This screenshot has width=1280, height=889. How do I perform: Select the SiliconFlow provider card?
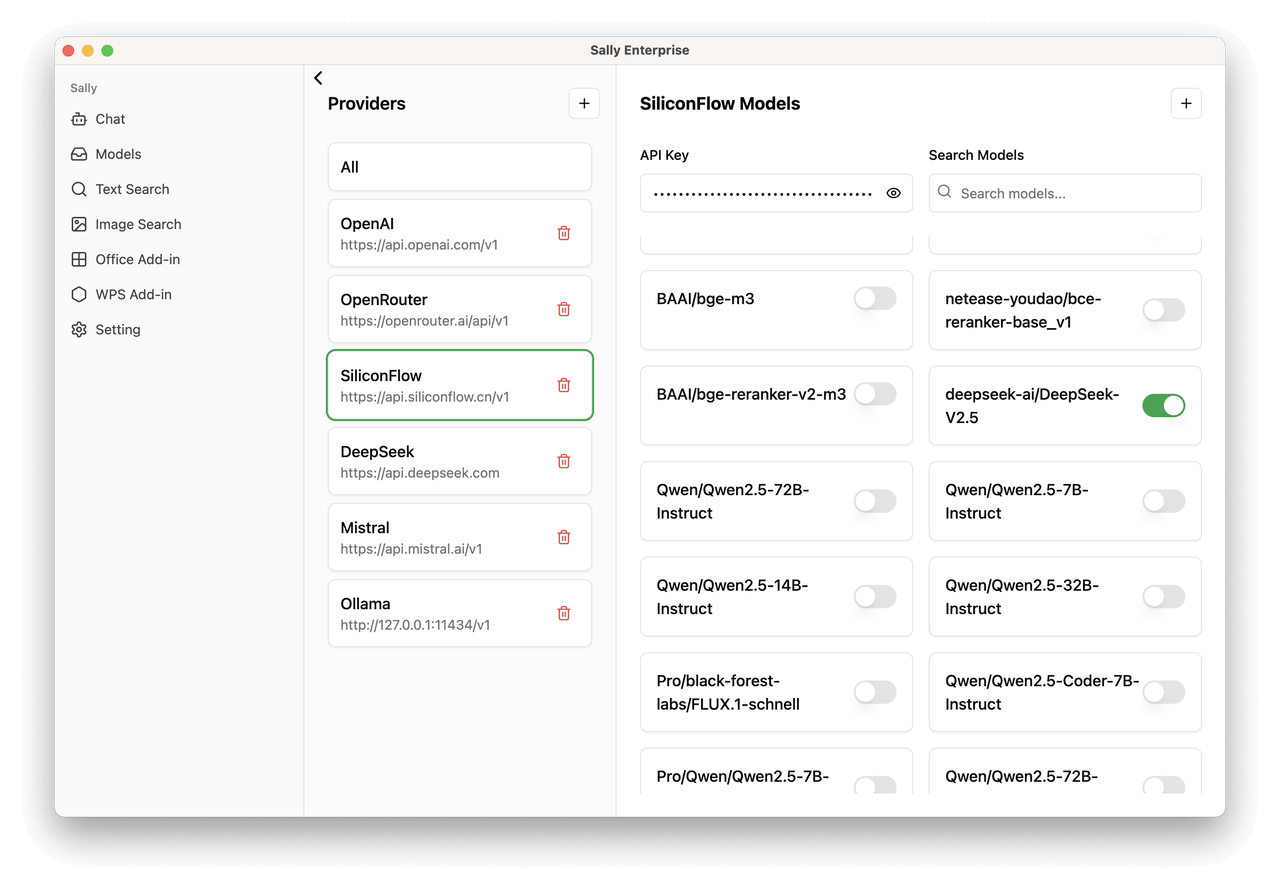pyautogui.click(x=460, y=385)
